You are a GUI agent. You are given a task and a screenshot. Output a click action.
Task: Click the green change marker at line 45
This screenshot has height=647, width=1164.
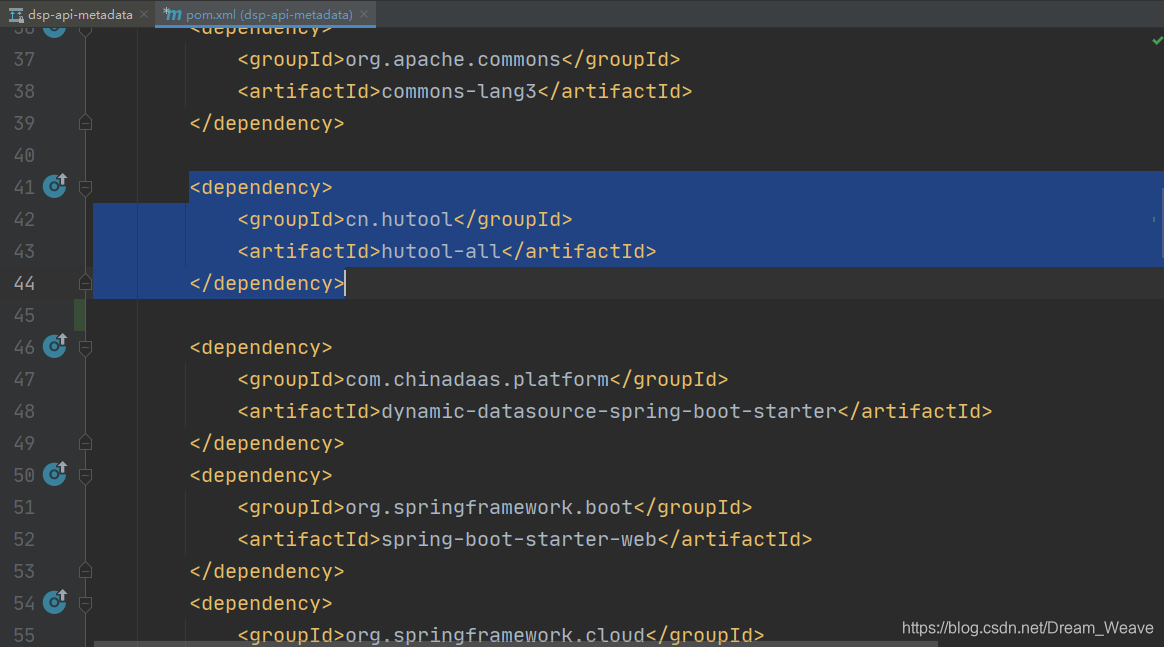point(80,315)
